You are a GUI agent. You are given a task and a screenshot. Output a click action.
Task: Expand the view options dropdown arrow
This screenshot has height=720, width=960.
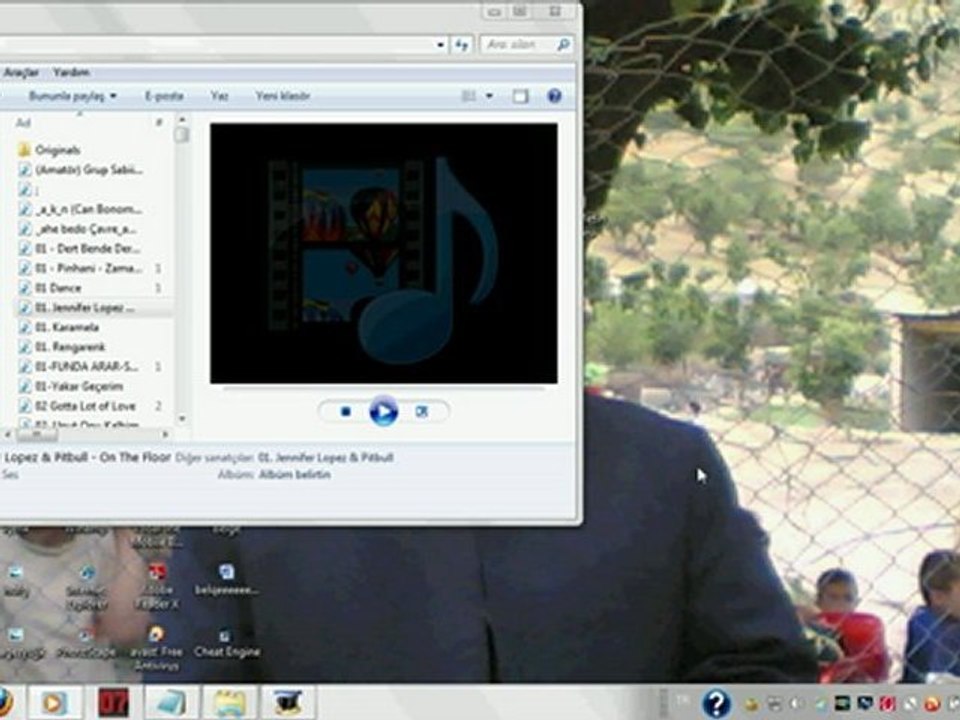489,96
